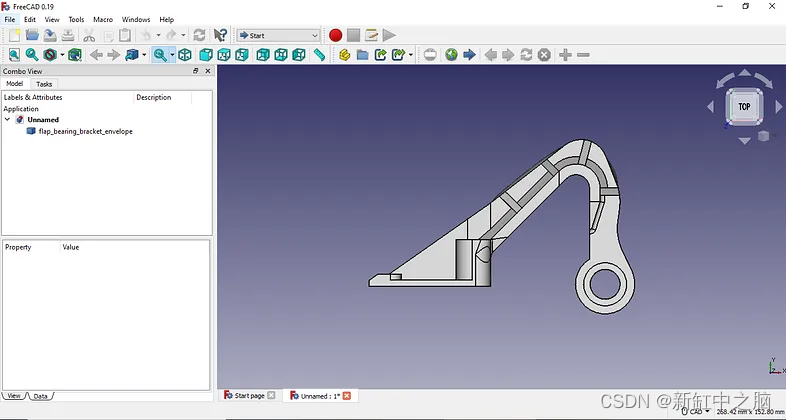Float the Combo View panel
Image resolution: width=786 pixels, height=420 pixels.
point(196,71)
